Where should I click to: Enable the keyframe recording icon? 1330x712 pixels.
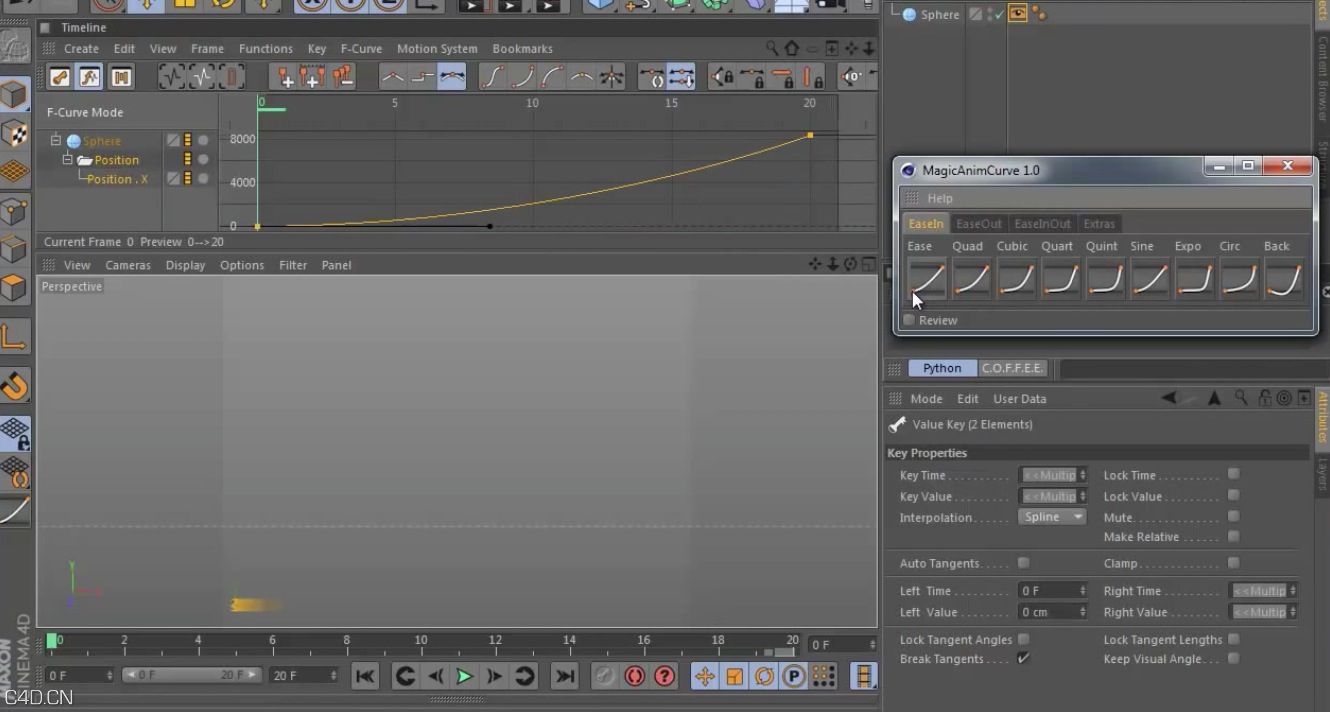[602, 676]
